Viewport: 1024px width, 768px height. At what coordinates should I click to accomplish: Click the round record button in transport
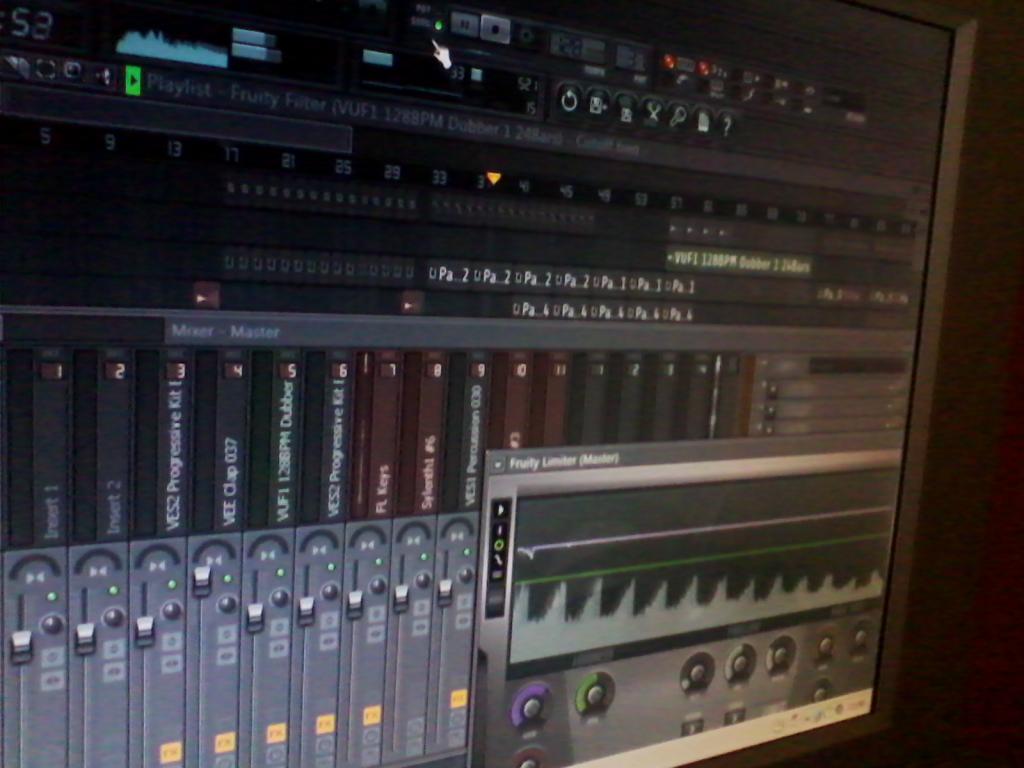click(x=526, y=35)
